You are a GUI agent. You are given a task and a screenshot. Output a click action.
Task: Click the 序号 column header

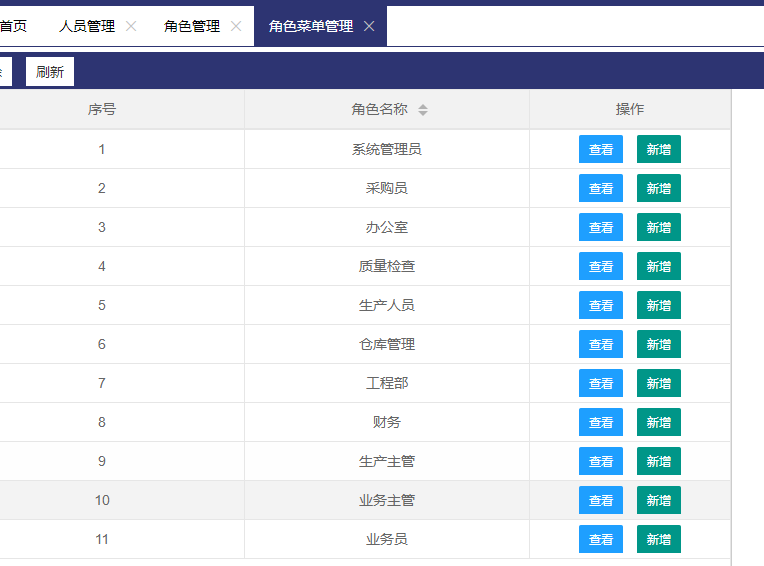tap(102, 109)
